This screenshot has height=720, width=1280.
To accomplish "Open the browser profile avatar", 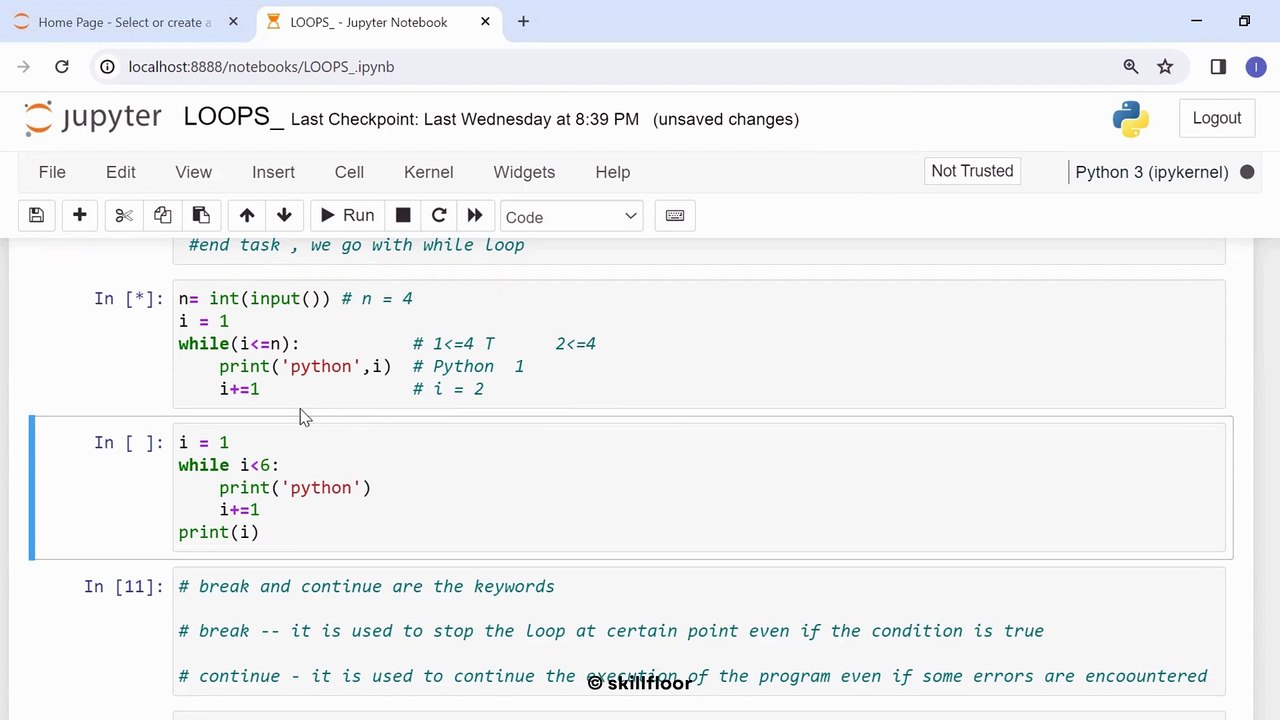I will point(1256,67).
